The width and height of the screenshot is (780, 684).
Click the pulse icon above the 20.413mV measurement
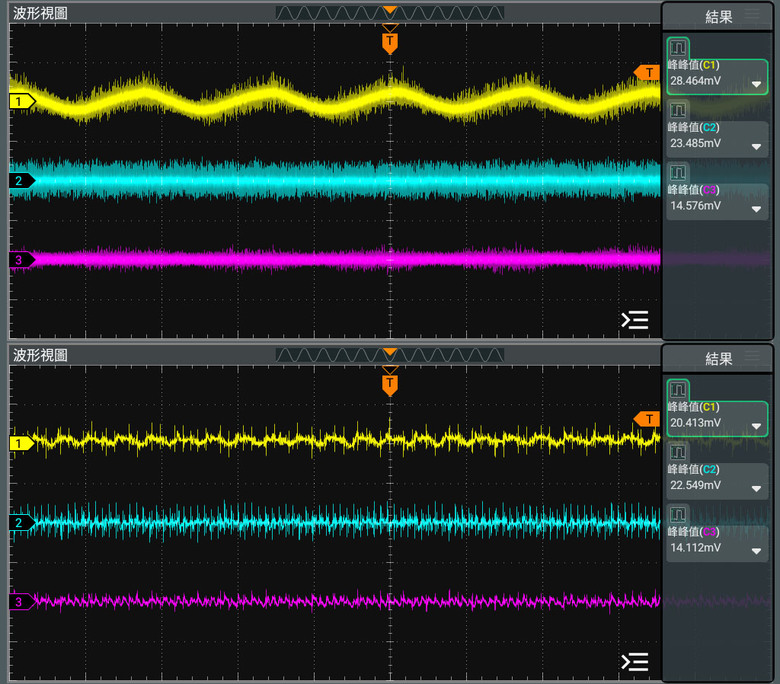pyautogui.click(x=679, y=389)
